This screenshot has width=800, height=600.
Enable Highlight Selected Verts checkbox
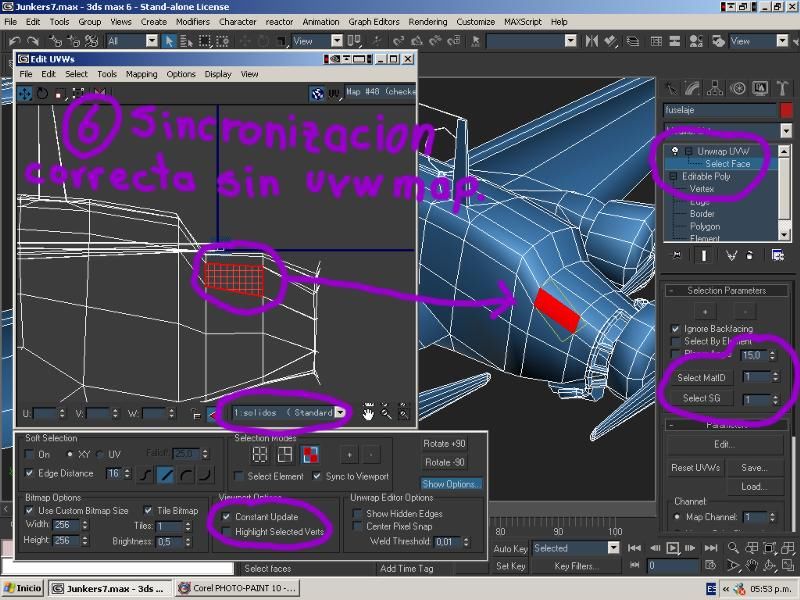click(x=226, y=532)
